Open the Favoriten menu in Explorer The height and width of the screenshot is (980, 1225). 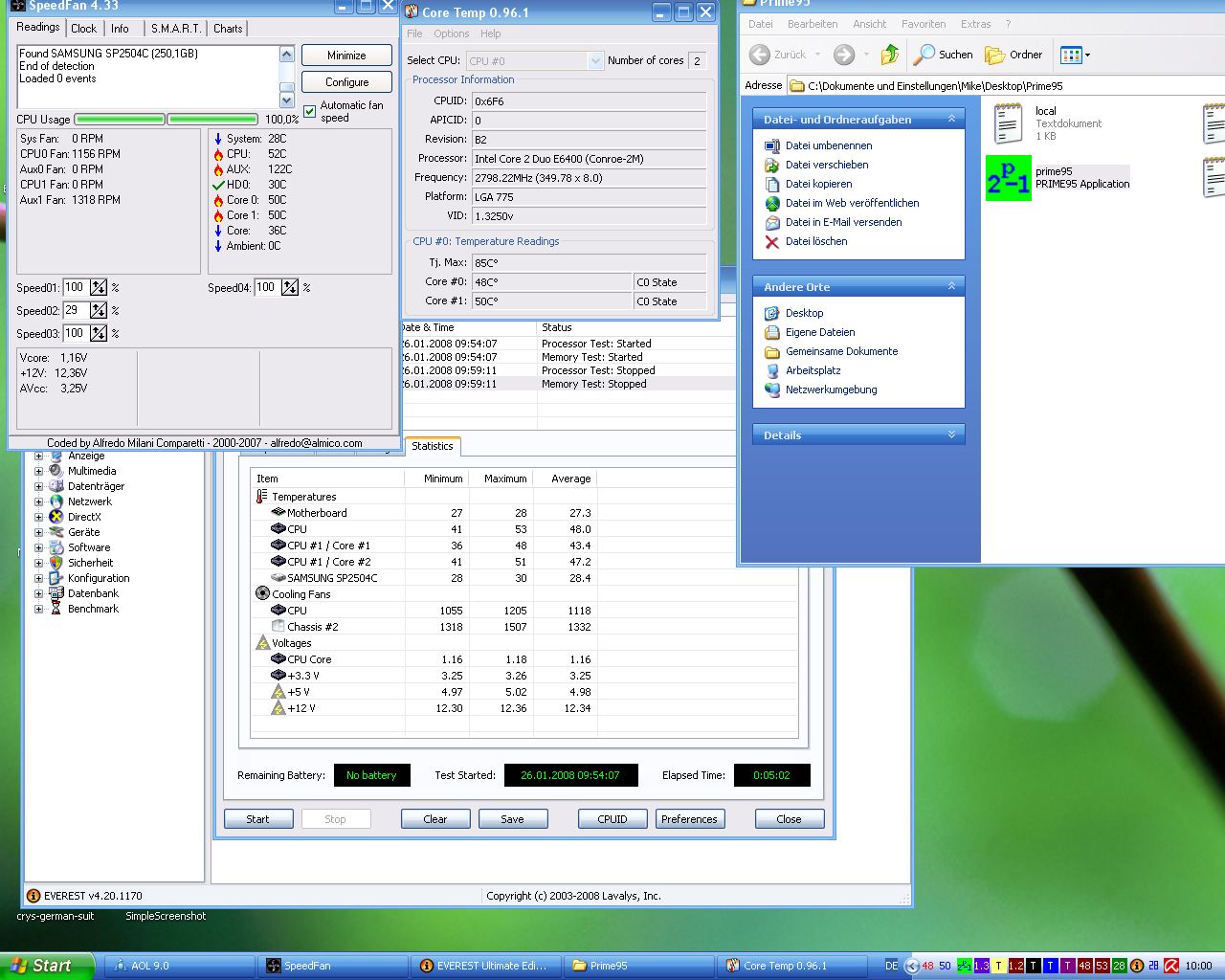[x=924, y=24]
